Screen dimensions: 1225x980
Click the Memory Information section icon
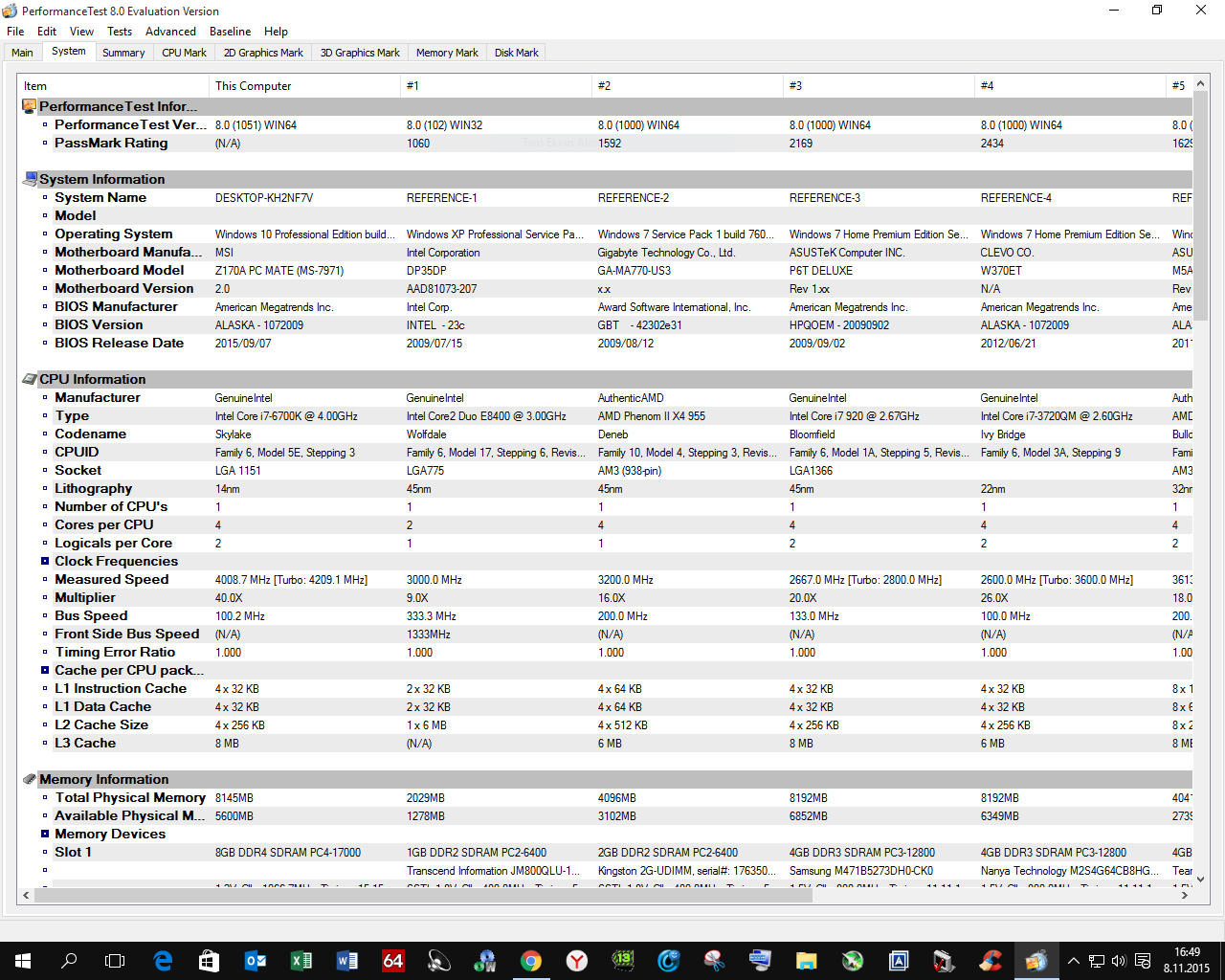[30, 779]
